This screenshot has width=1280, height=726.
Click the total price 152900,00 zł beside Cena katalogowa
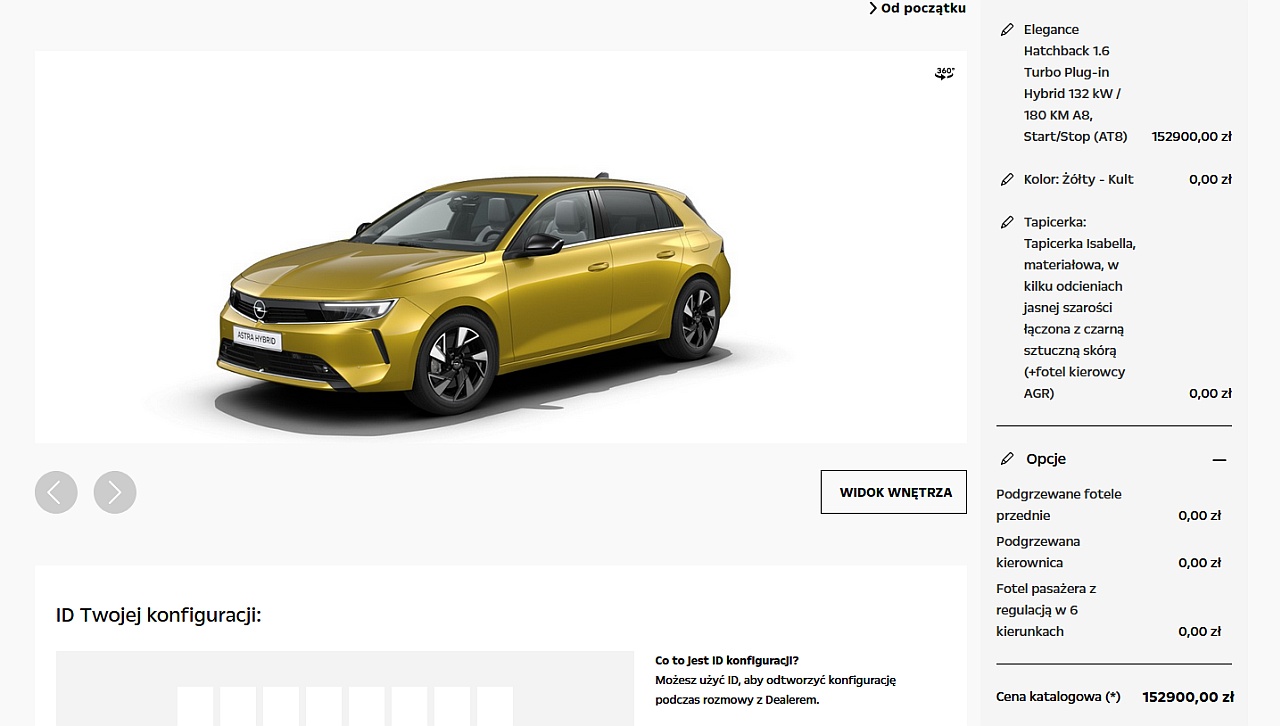pos(1188,697)
